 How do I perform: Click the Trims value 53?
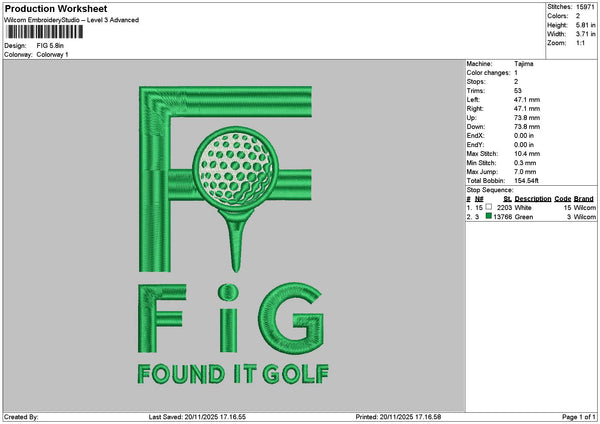pos(518,91)
